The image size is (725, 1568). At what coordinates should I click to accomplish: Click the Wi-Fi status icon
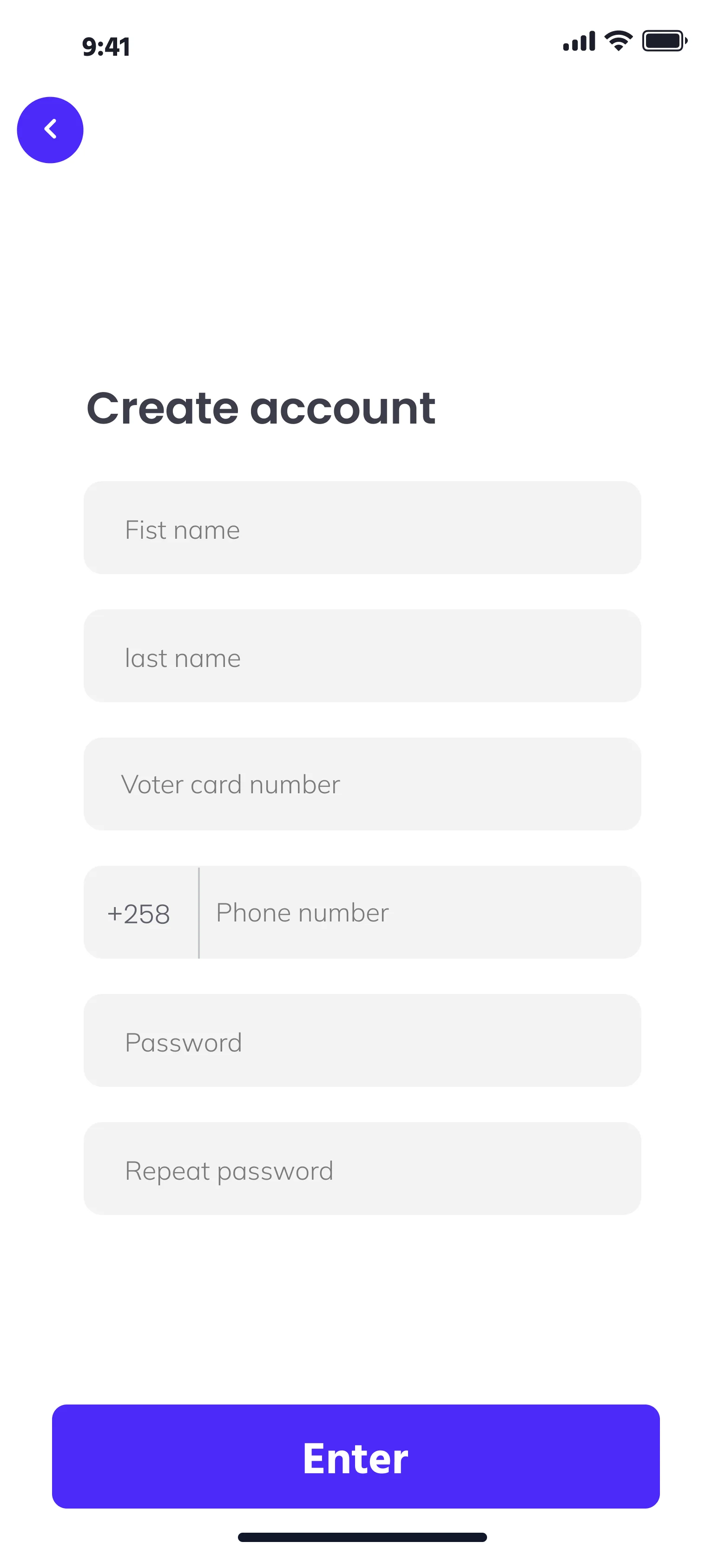coord(618,41)
